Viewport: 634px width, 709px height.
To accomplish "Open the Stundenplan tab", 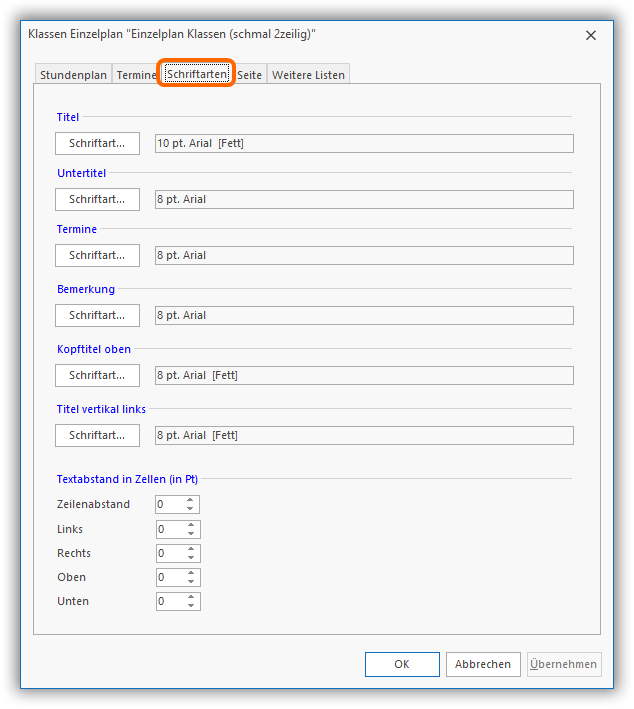I will [73, 75].
